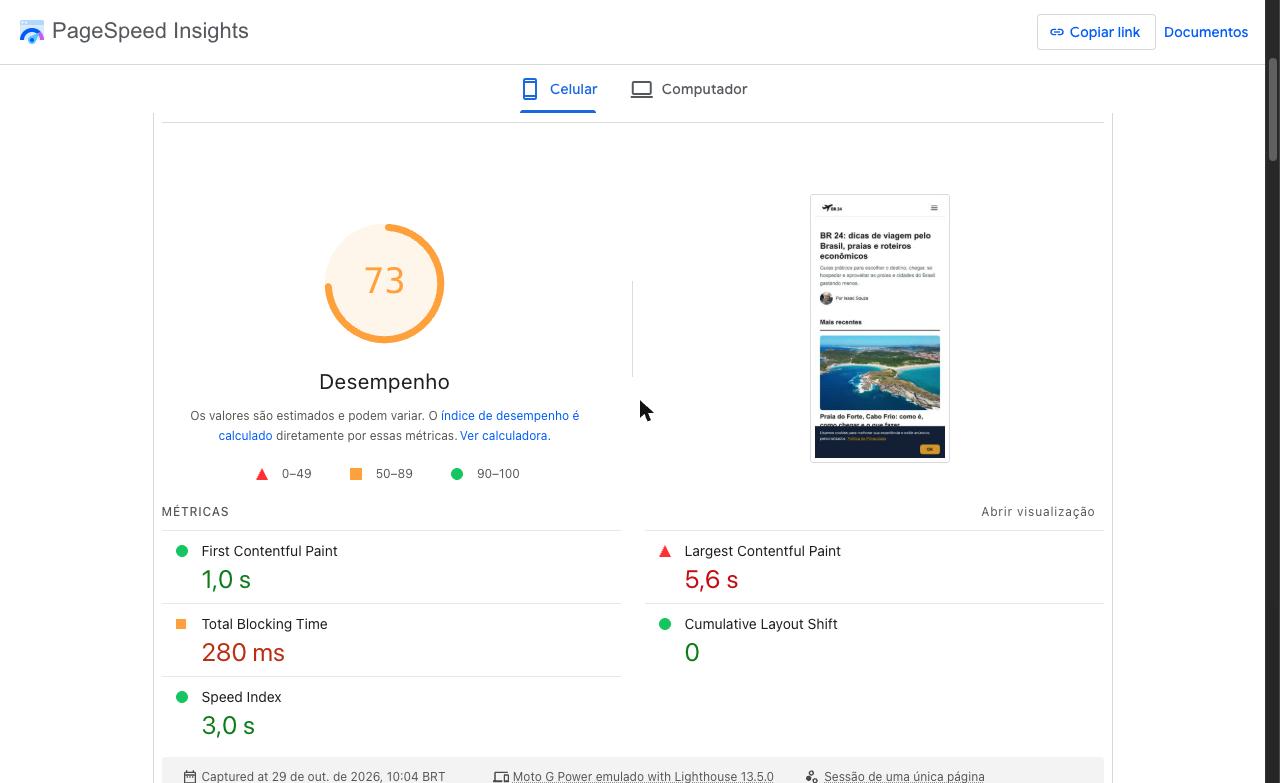Click the 1,0 s FCP value
The height and width of the screenshot is (783, 1280).
[x=226, y=579]
